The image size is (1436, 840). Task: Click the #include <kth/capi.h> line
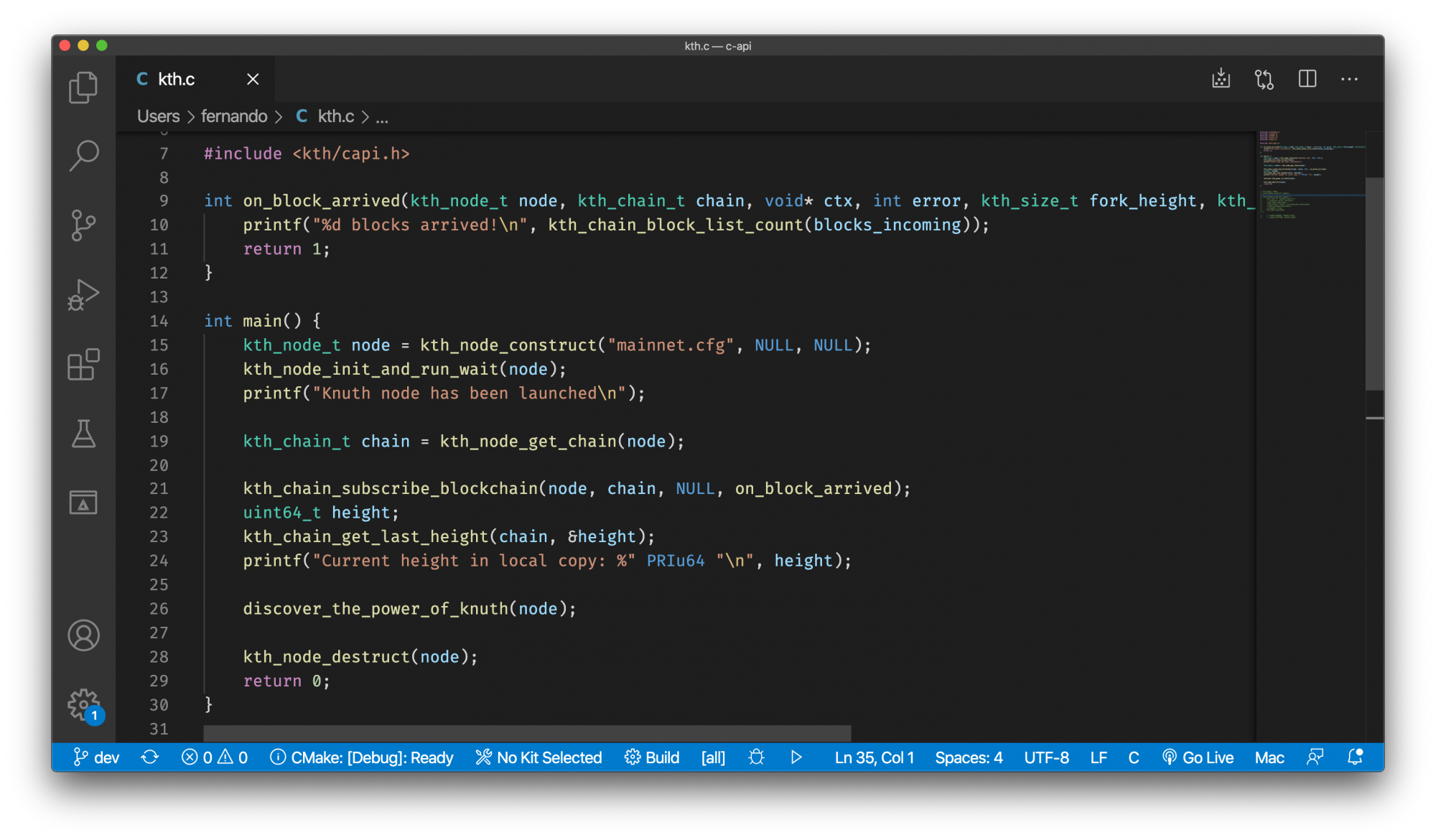click(x=307, y=154)
